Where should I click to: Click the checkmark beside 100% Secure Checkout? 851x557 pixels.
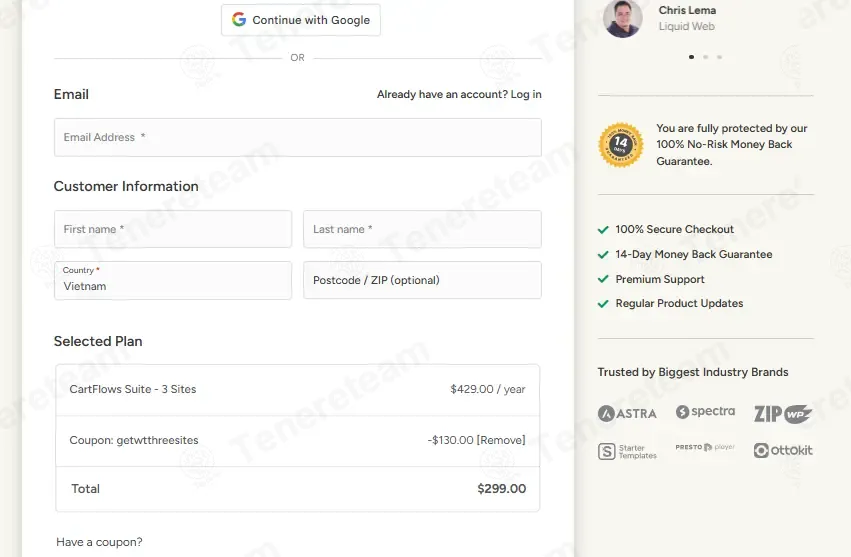pyautogui.click(x=603, y=230)
